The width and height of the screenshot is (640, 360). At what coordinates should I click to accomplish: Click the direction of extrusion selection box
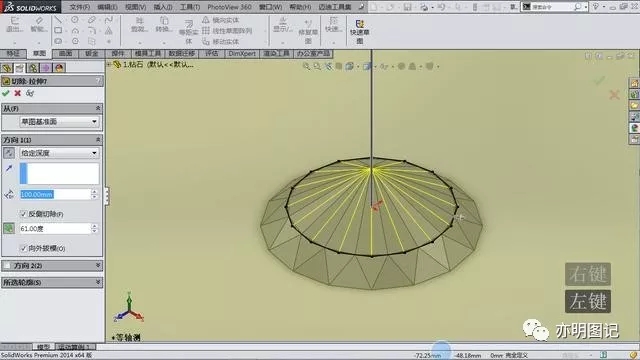[x=59, y=173]
